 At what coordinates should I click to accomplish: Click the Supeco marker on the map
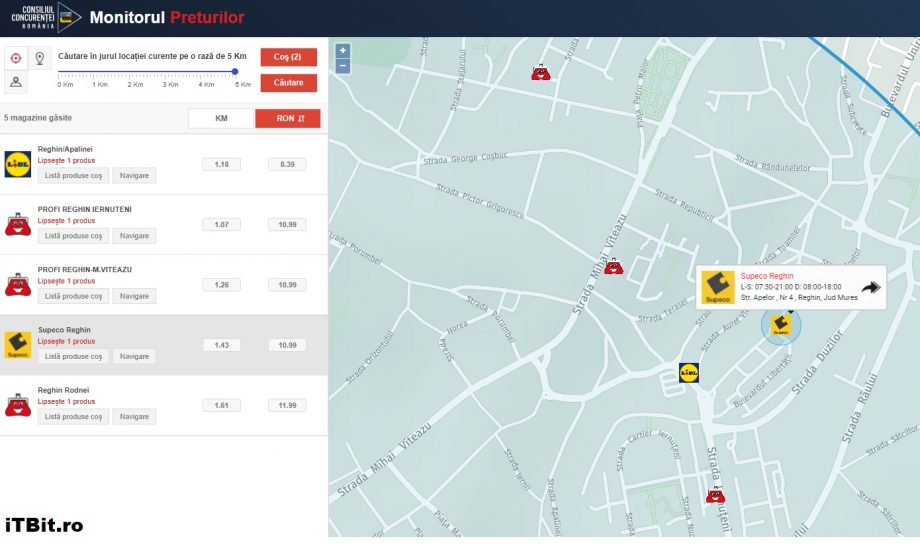click(x=781, y=324)
